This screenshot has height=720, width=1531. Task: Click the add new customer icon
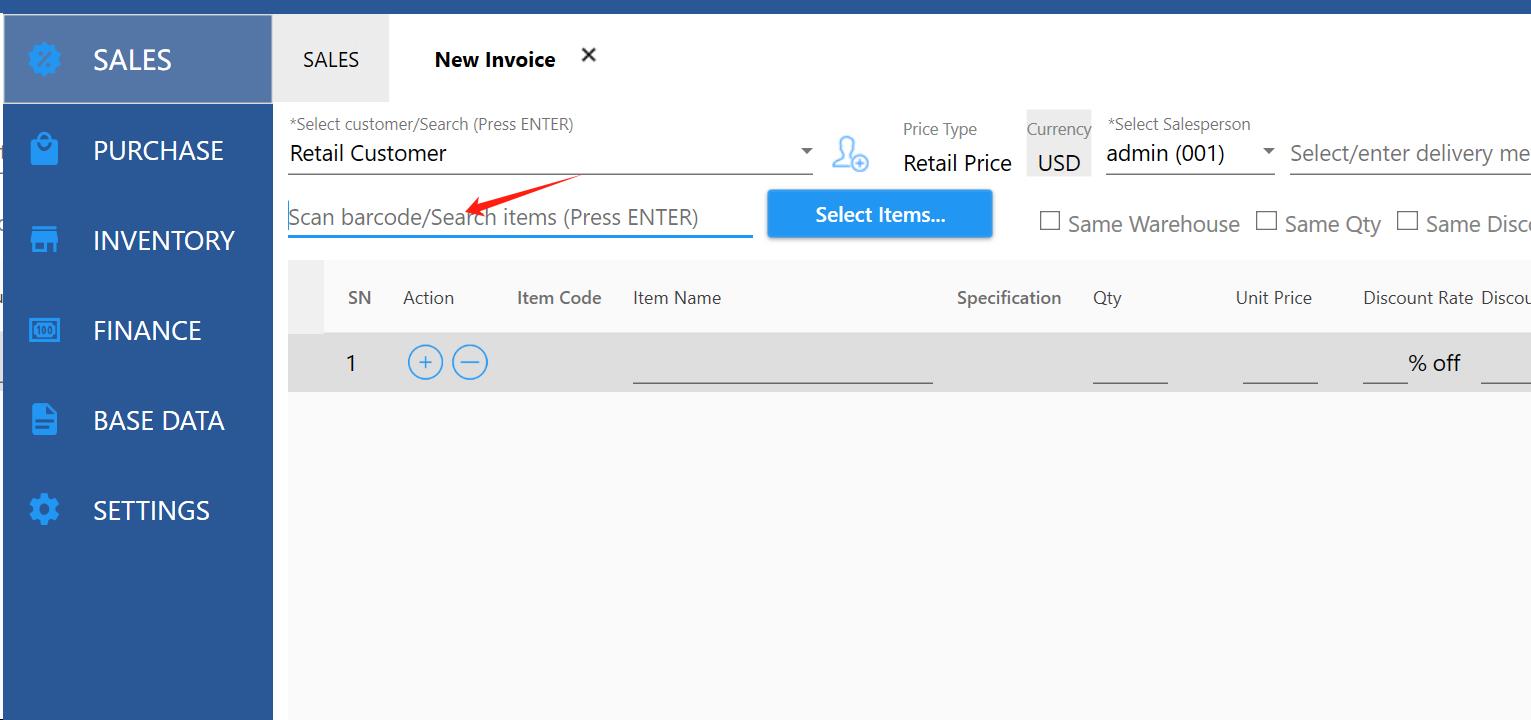tap(850, 154)
